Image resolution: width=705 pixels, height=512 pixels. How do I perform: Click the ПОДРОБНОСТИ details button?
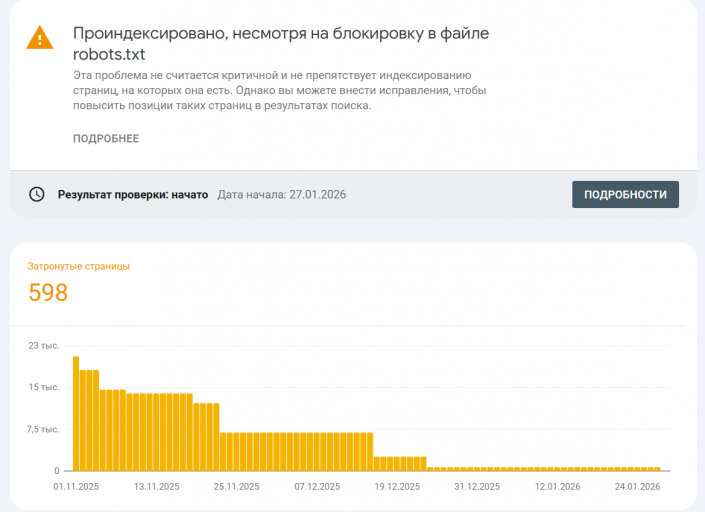pos(625,195)
